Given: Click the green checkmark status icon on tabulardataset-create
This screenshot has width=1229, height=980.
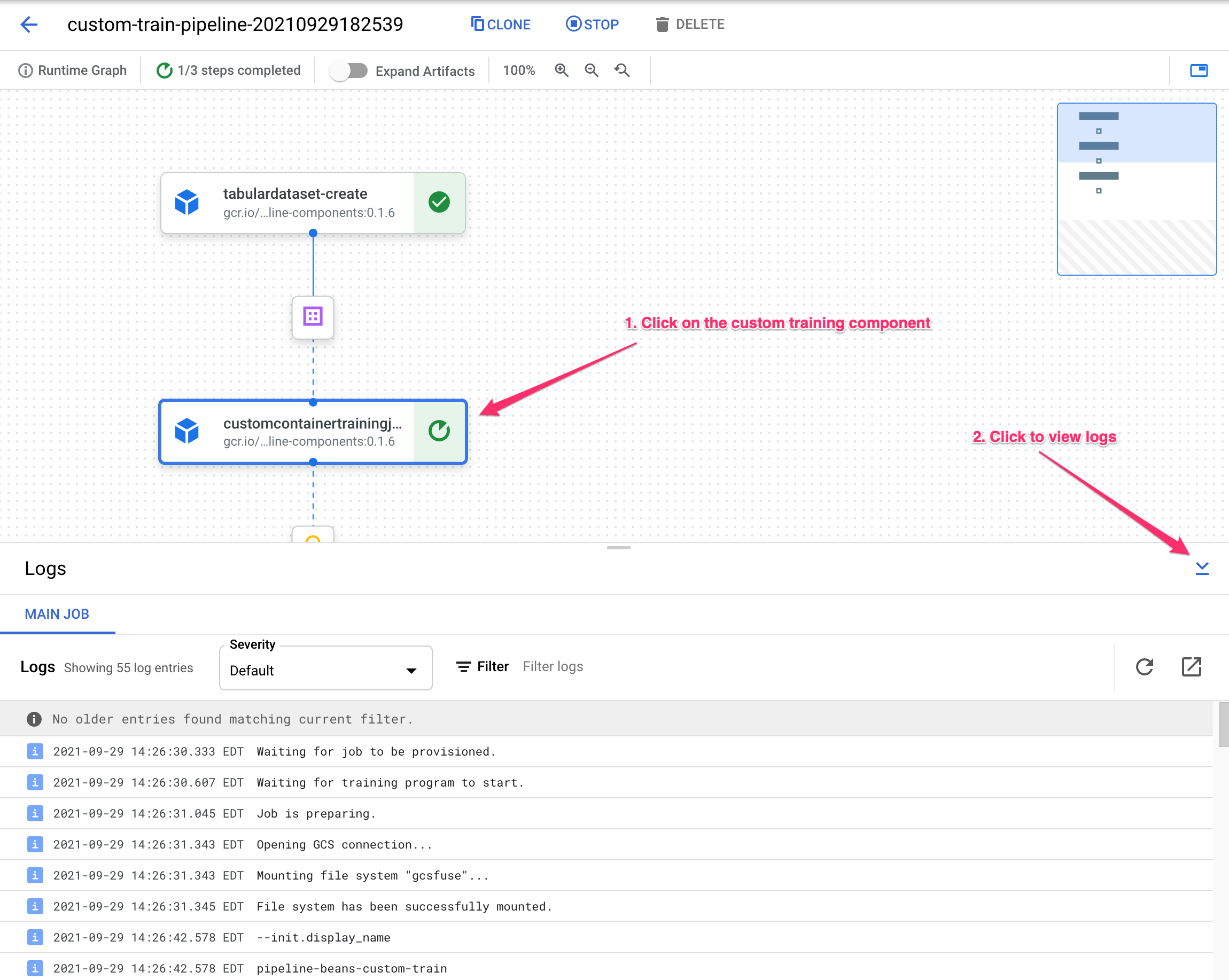Looking at the screenshot, I should [438, 200].
